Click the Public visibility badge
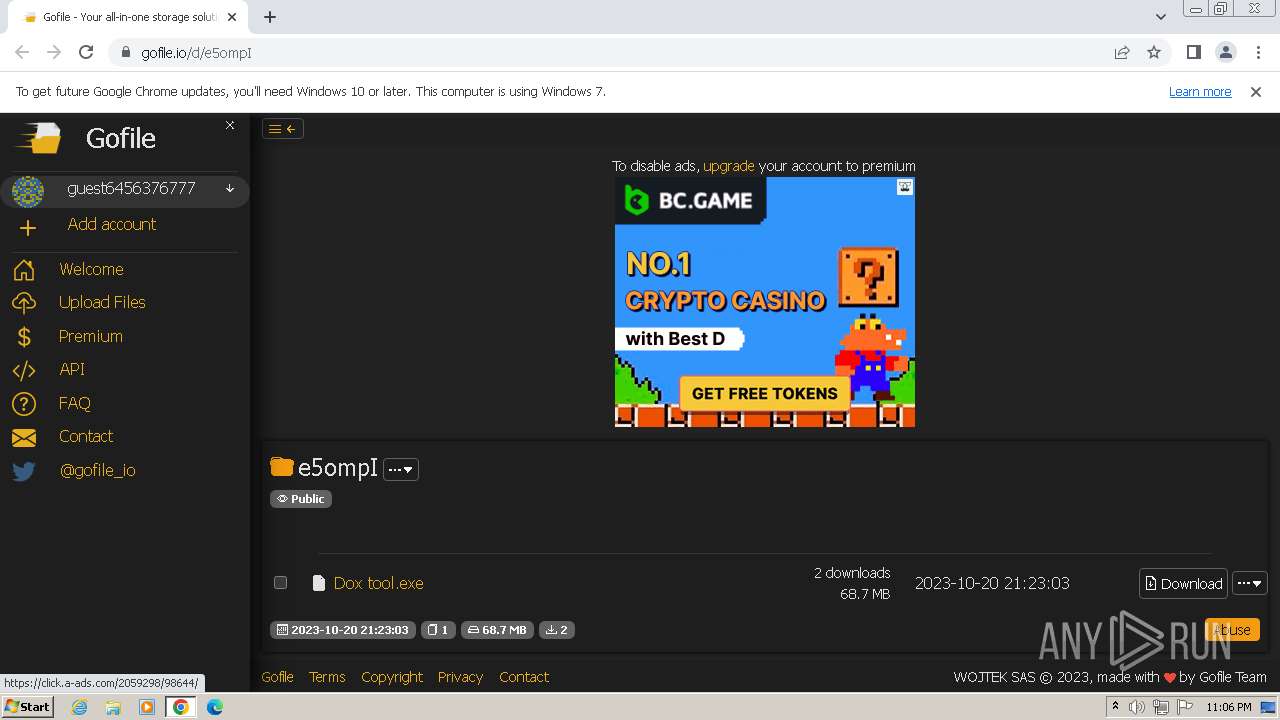The width and height of the screenshot is (1280, 720). tap(301, 498)
